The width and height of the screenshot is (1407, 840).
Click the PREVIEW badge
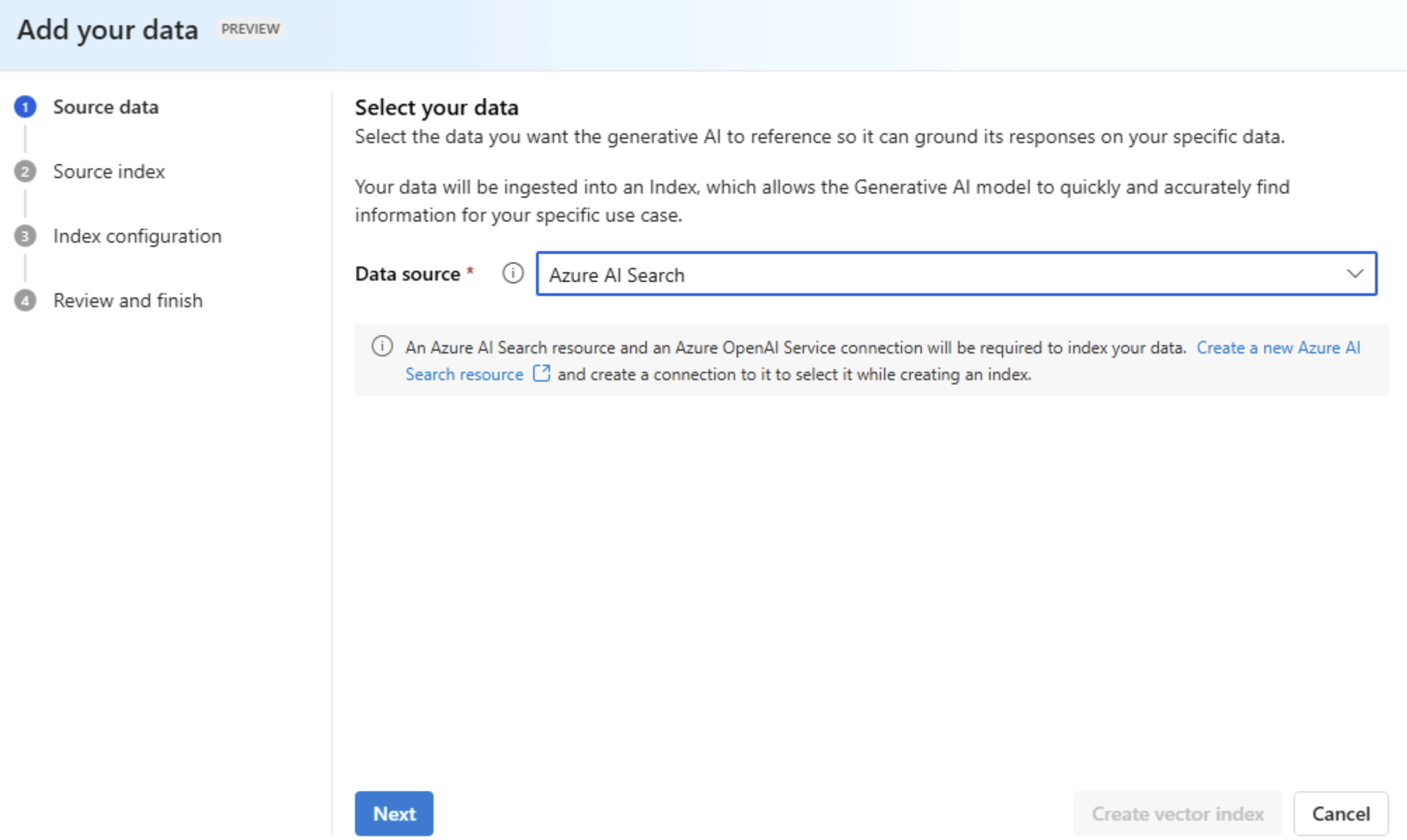[x=250, y=29]
